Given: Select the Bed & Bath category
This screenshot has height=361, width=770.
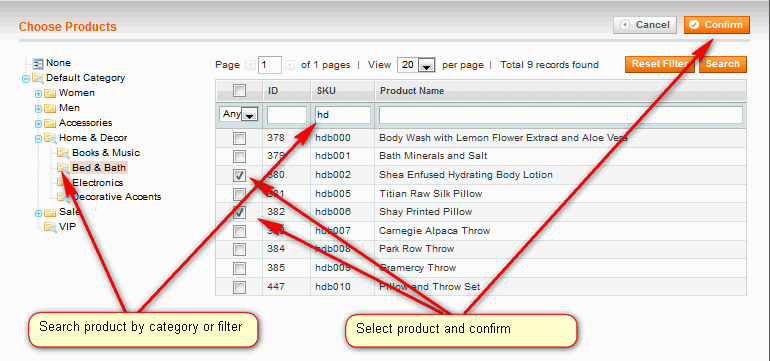Looking at the screenshot, I should (x=99, y=168).
